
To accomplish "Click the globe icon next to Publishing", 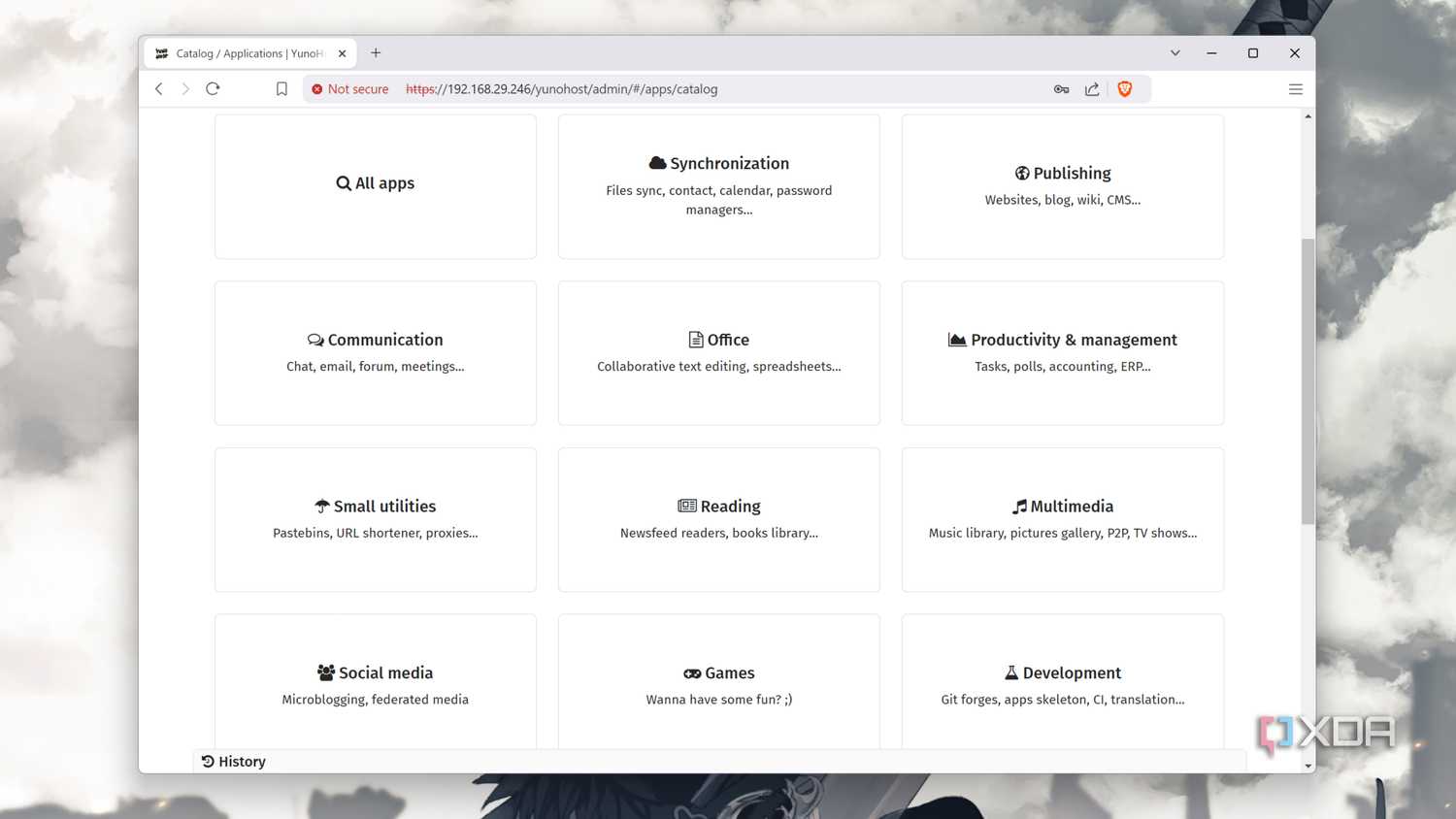I will coord(1022,173).
